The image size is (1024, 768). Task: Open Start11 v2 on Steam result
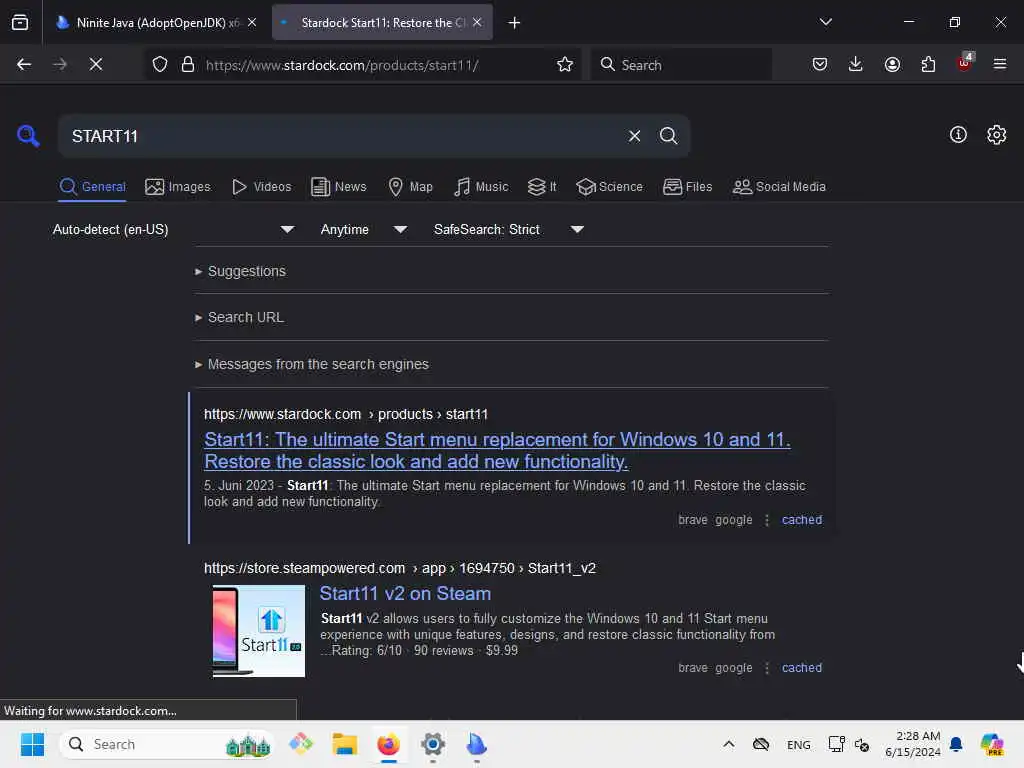405,594
